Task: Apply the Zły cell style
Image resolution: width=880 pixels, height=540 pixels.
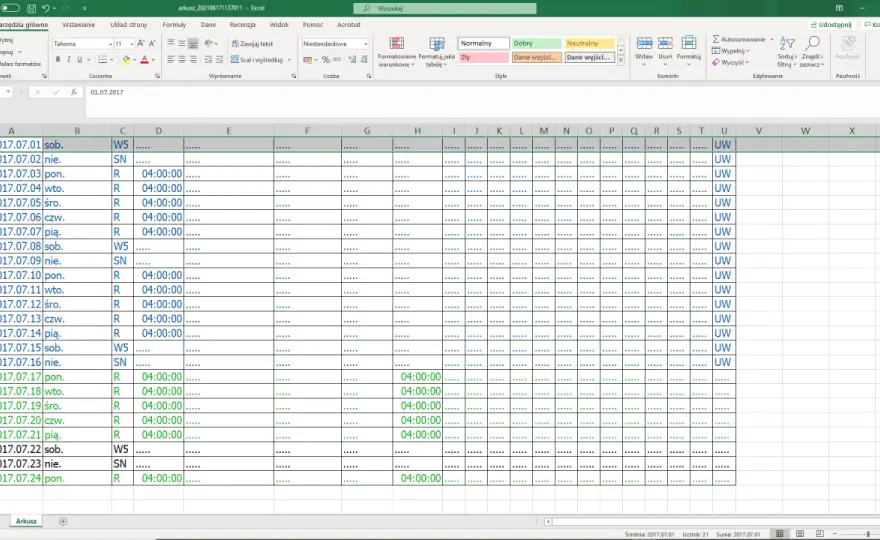Action: pos(484,57)
